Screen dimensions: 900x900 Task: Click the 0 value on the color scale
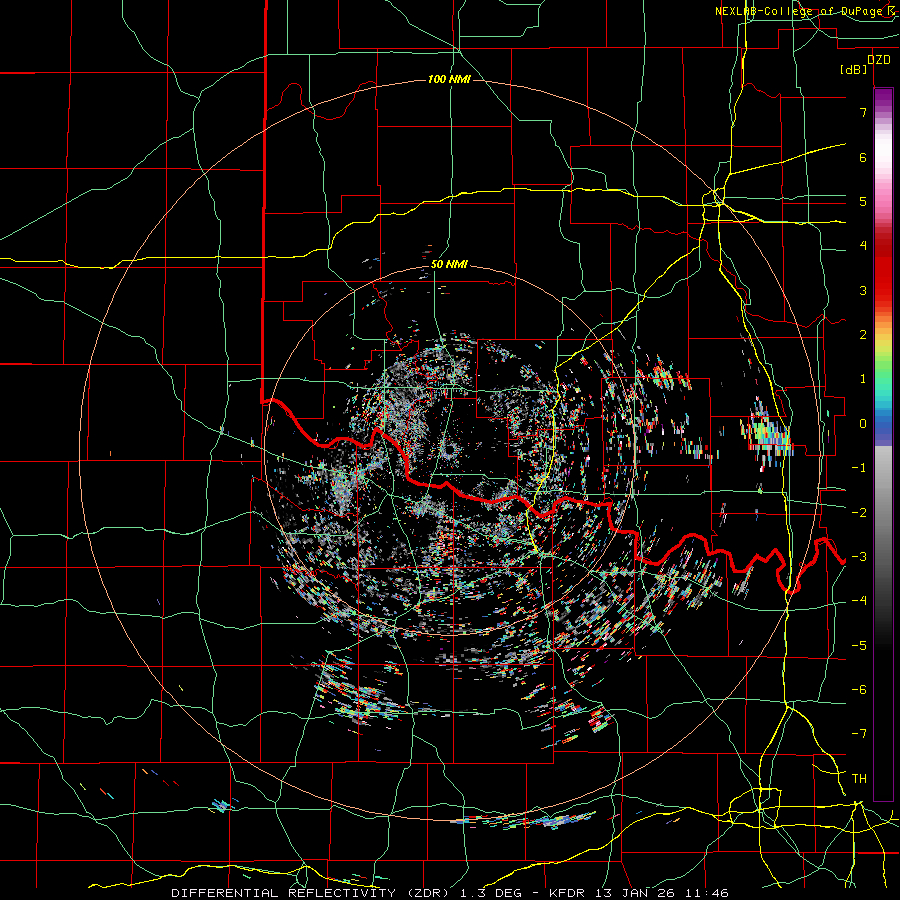pos(863,424)
